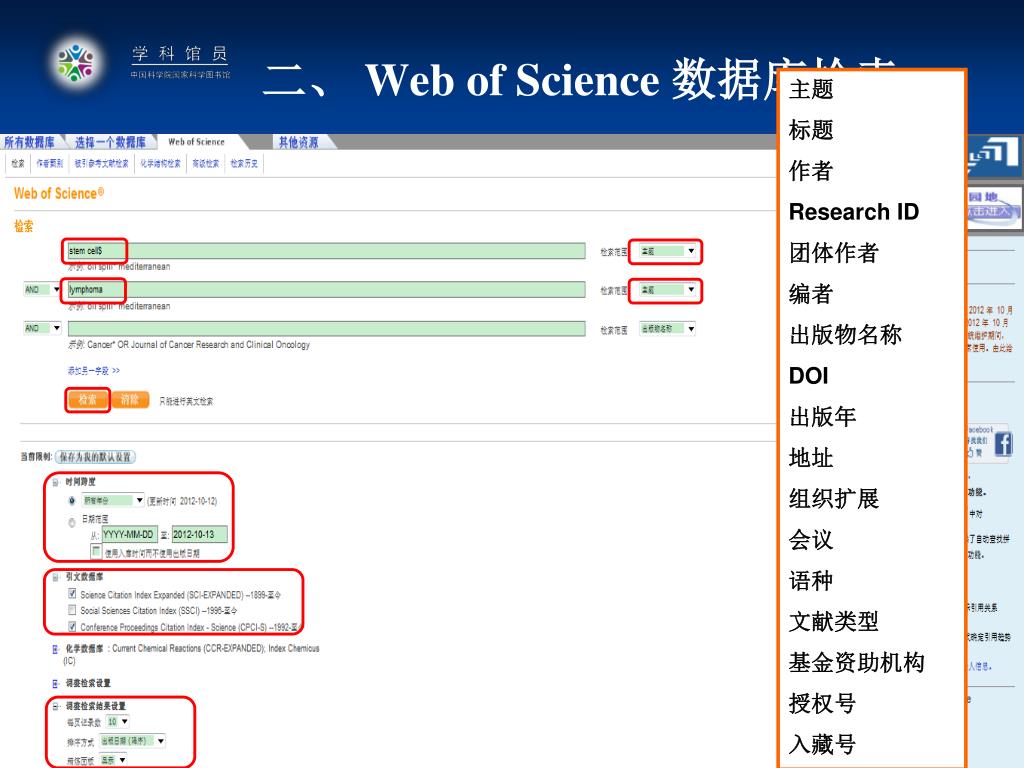Open the 化学结构检索 sub-tab

(160, 163)
